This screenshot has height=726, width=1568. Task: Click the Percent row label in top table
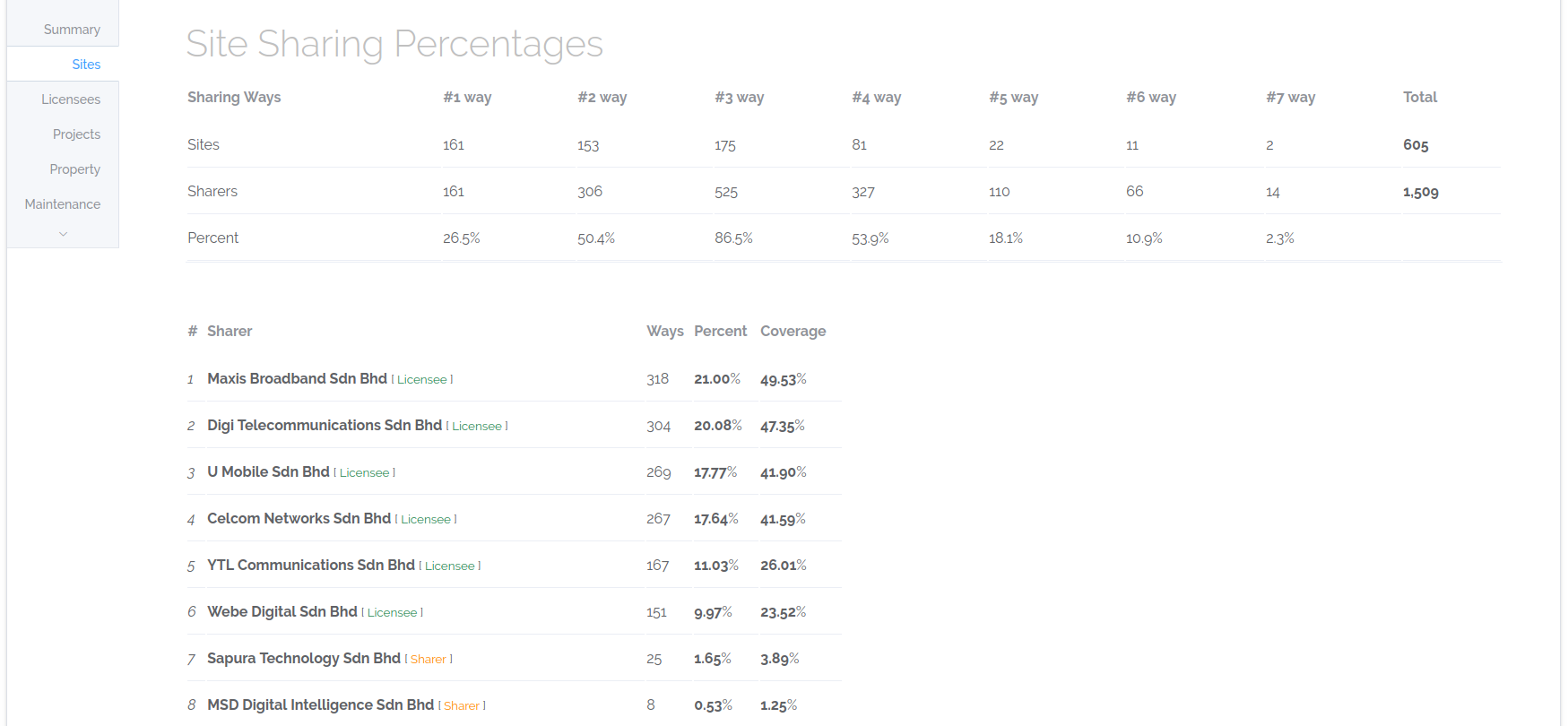click(212, 238)
